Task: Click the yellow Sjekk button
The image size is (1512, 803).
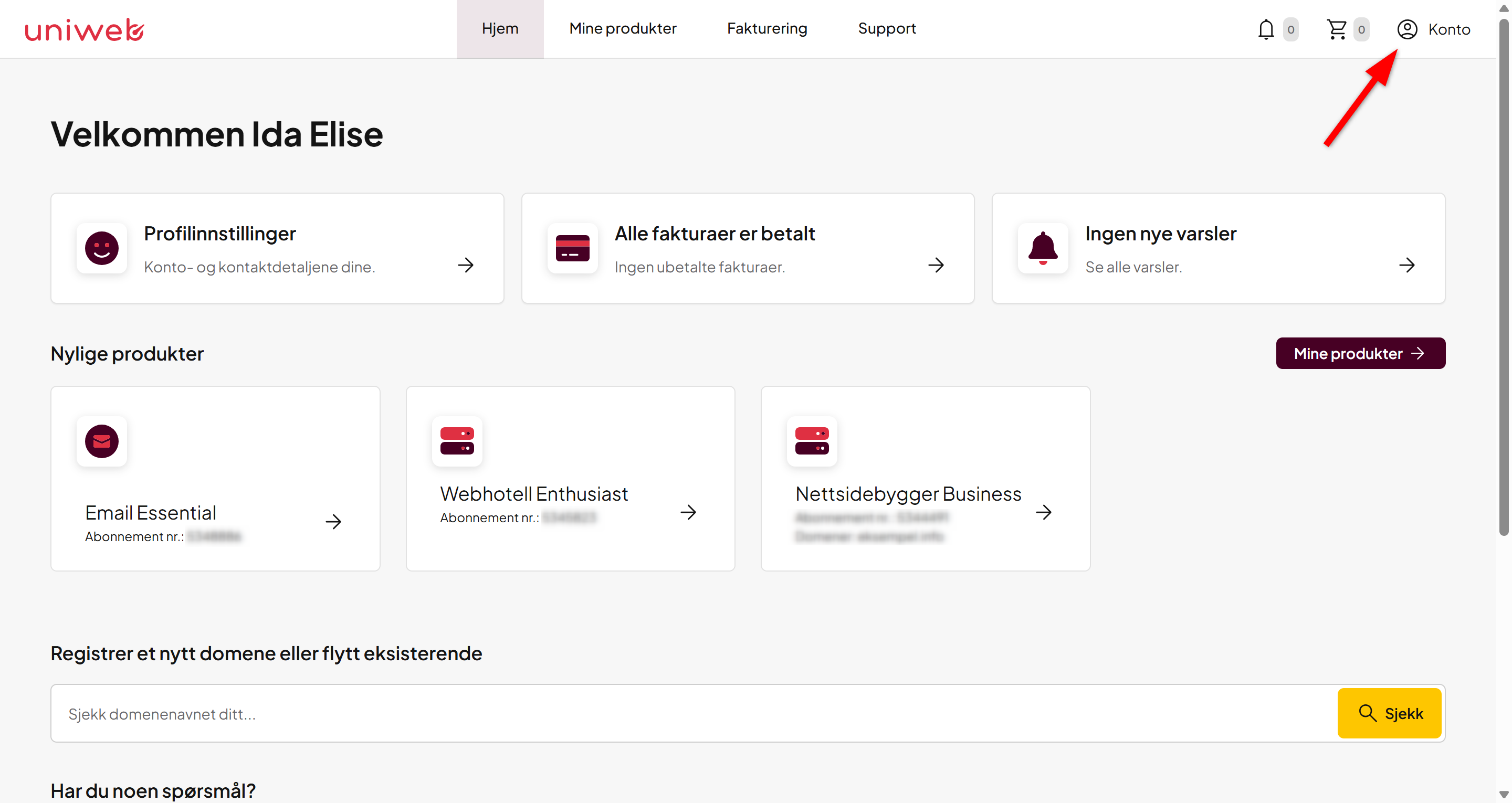Action: (x=1389, y=713)
